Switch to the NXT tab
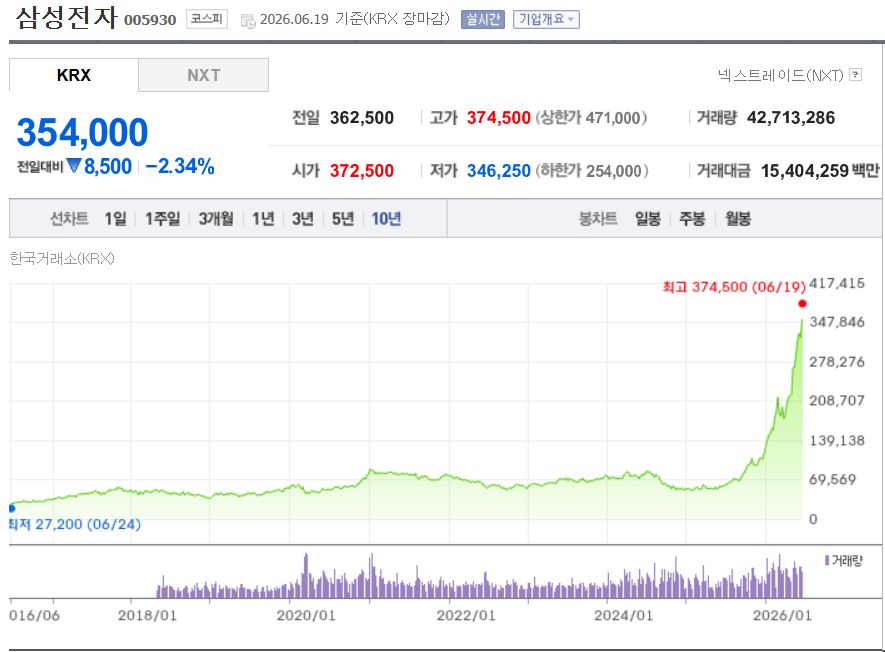 (x=203, y=75)
